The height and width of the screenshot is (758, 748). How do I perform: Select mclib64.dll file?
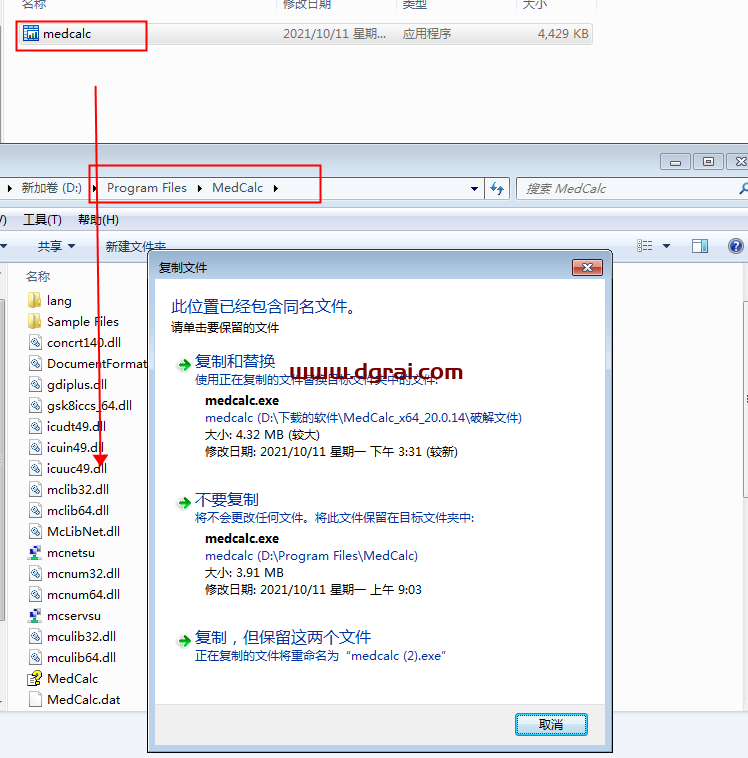click(69, 510)
